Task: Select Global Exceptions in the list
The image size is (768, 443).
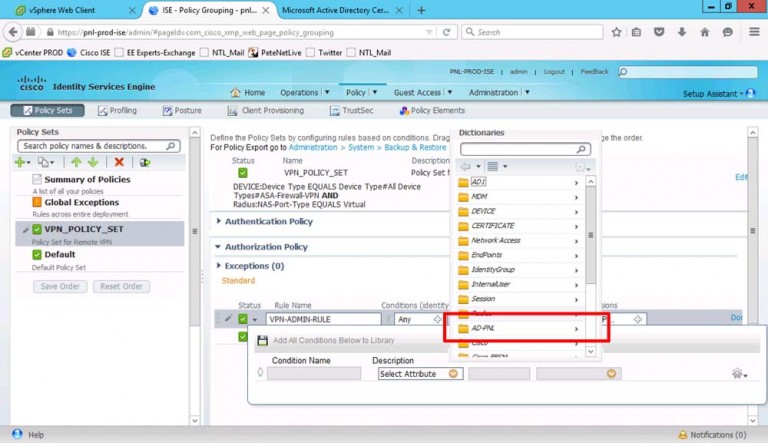Action: [81, 202]
